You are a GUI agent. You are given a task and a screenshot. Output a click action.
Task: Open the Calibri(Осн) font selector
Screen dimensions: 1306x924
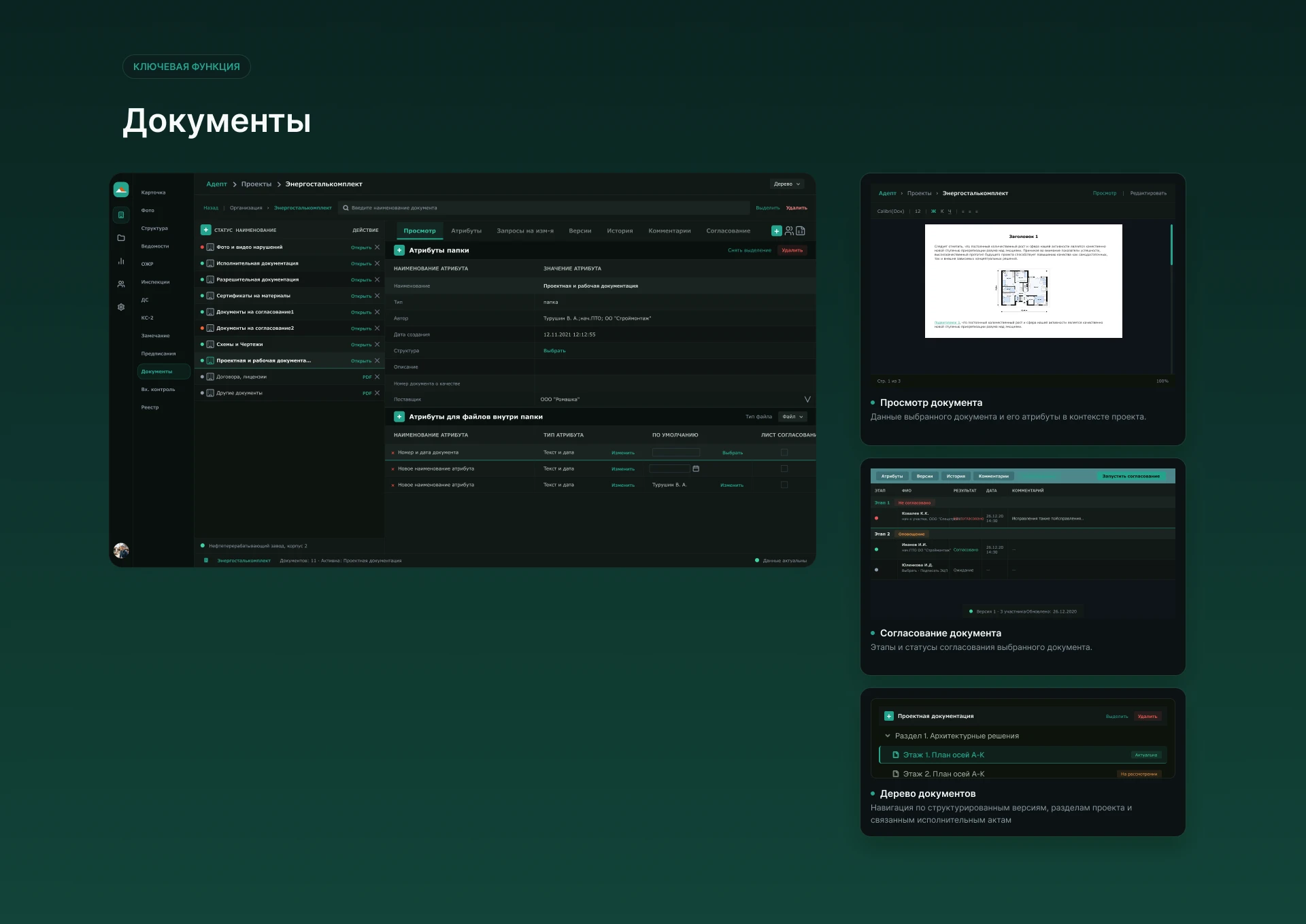pos(890,211)
